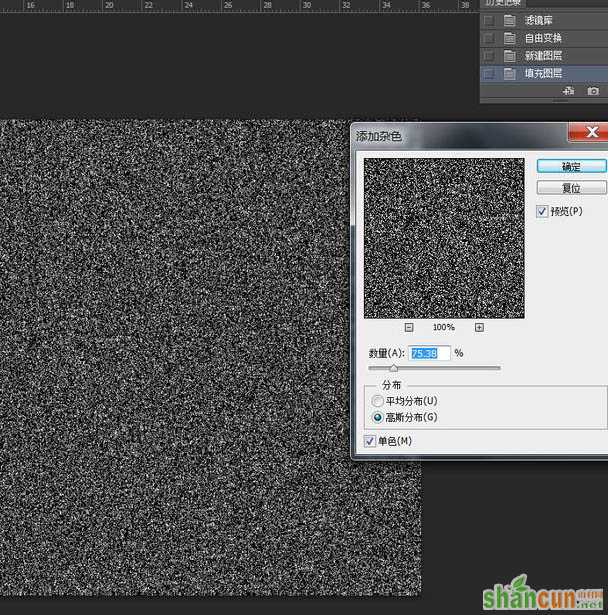Viewport: 608px width, 615px height.
Task: Click the amount slider handle
Action: (394, 368)
